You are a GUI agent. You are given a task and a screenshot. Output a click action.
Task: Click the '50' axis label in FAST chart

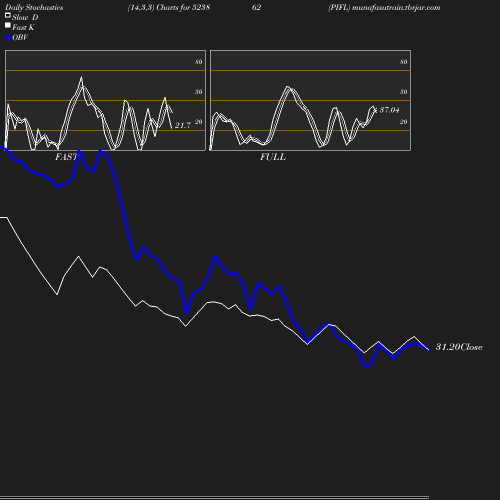tap(199, 92)
